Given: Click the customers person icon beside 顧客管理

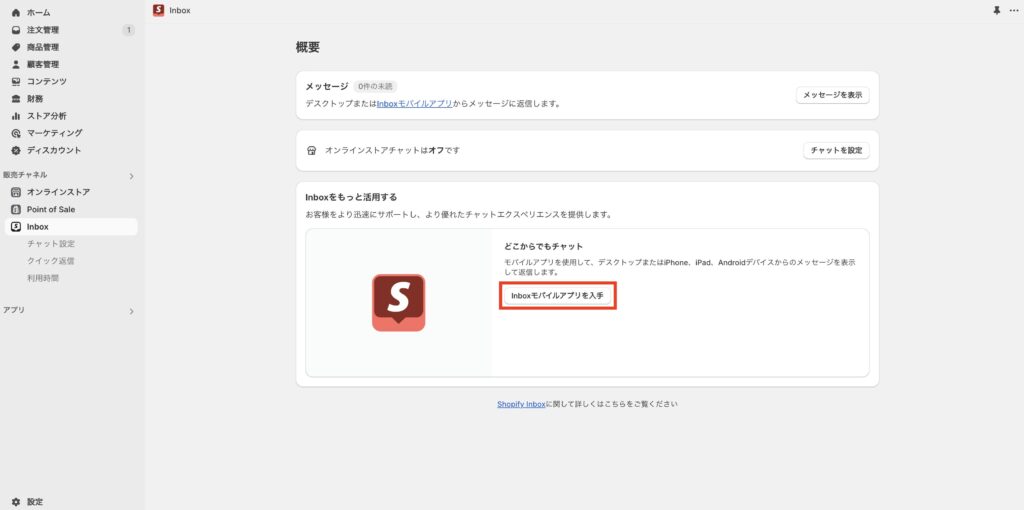Looking at the screenshot, I should tap(16, 64).
